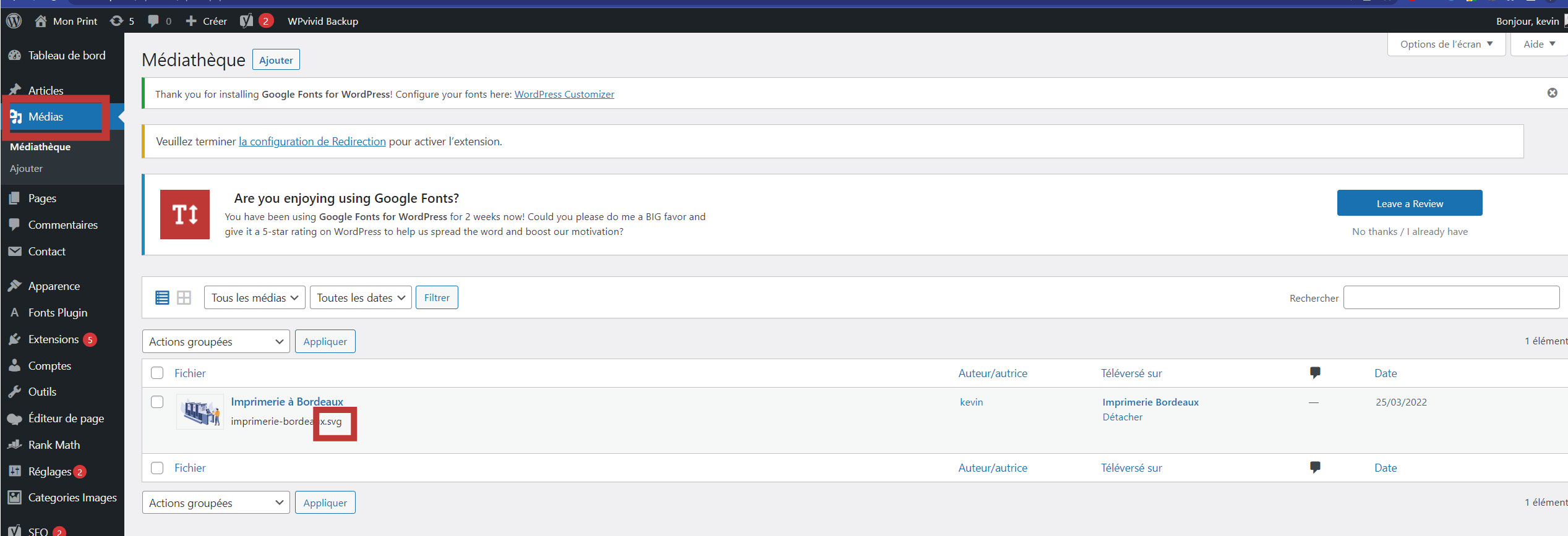The image size is (1568, 536).
Task: Open Médiathèque submenu item
Action: pos(40,147)
